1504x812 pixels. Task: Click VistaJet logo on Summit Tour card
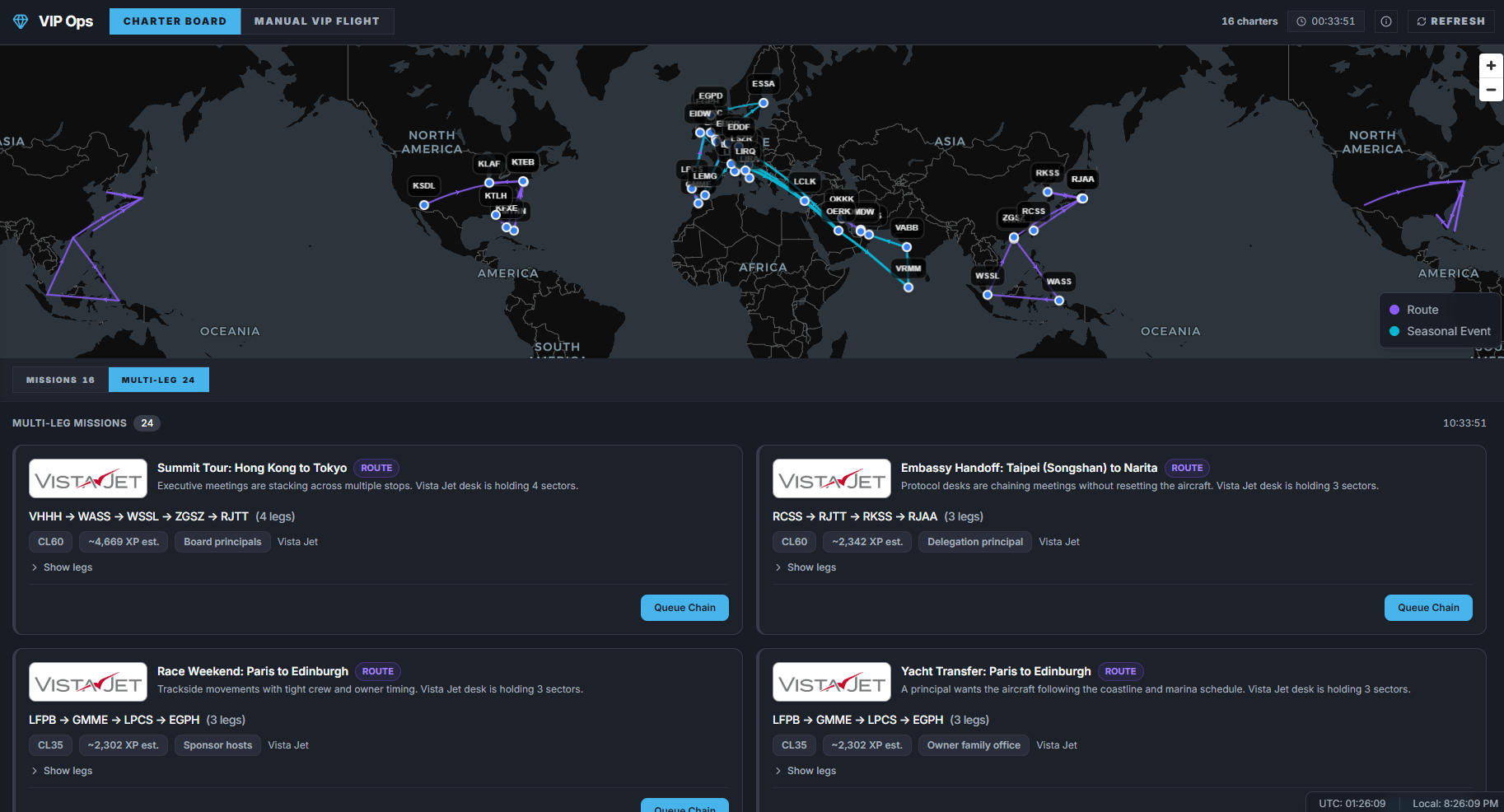tap(88, 478)
